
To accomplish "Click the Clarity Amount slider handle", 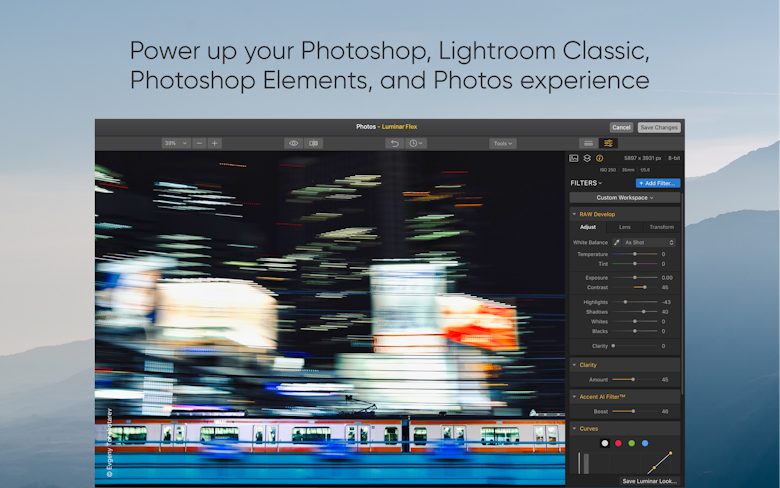I will pos(633,380).
